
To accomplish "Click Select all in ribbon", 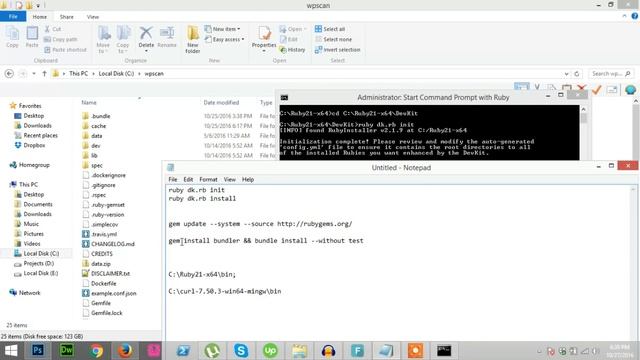I will tap(330, 29).
